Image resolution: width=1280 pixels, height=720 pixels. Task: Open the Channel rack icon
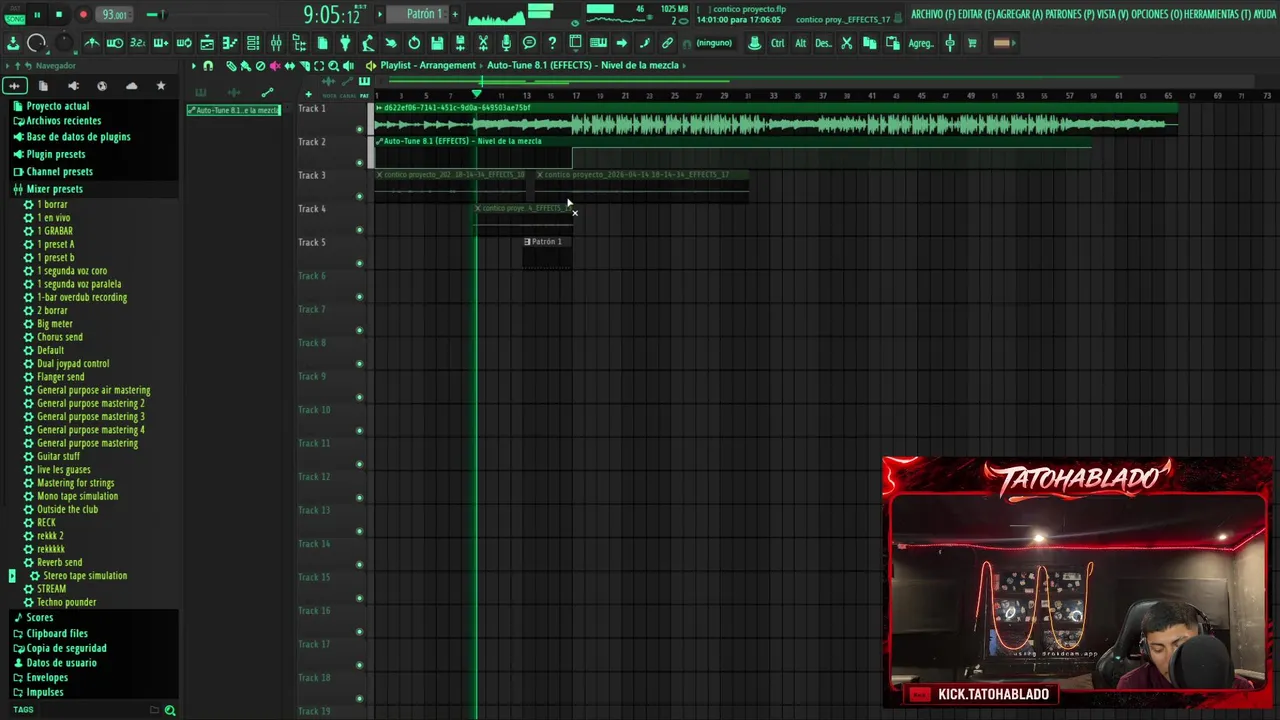[253, 43]
